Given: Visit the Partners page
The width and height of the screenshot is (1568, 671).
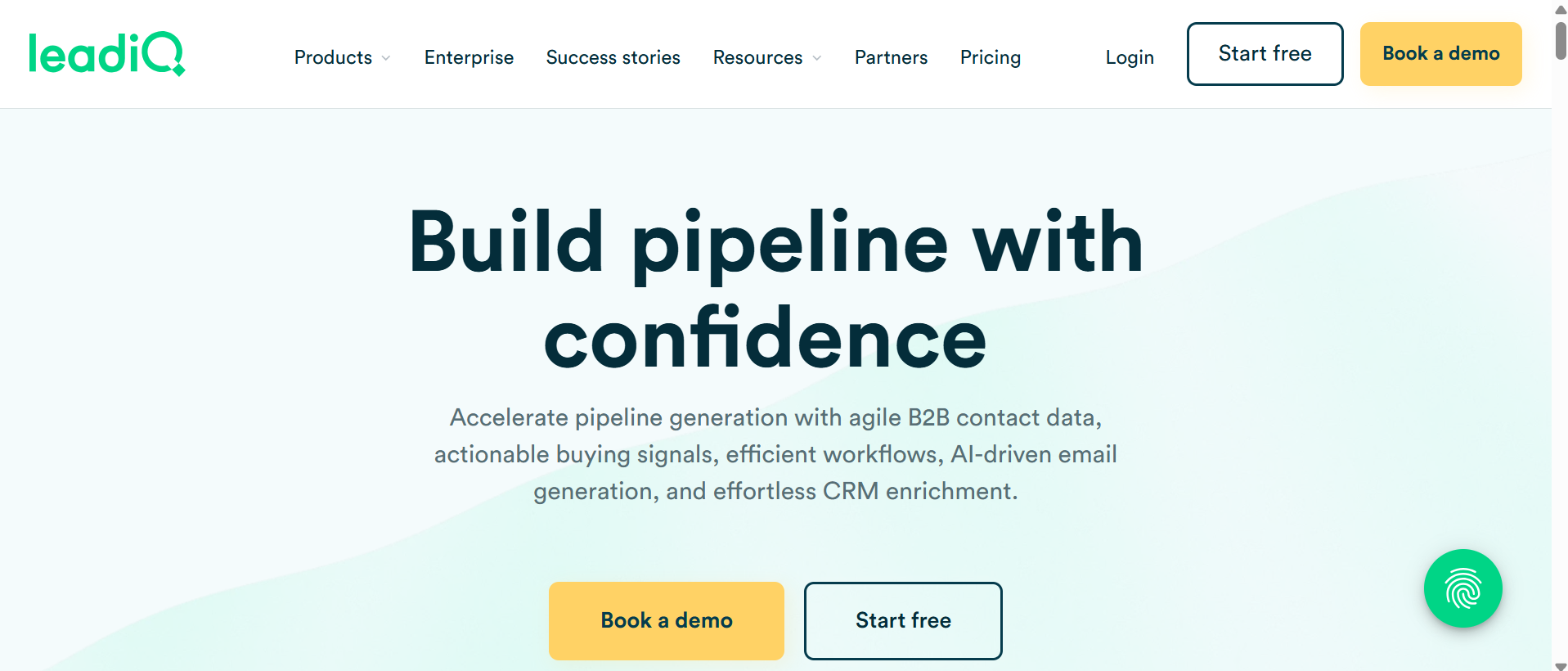Looking at the screenshot, I should click(x=891, y=57).
